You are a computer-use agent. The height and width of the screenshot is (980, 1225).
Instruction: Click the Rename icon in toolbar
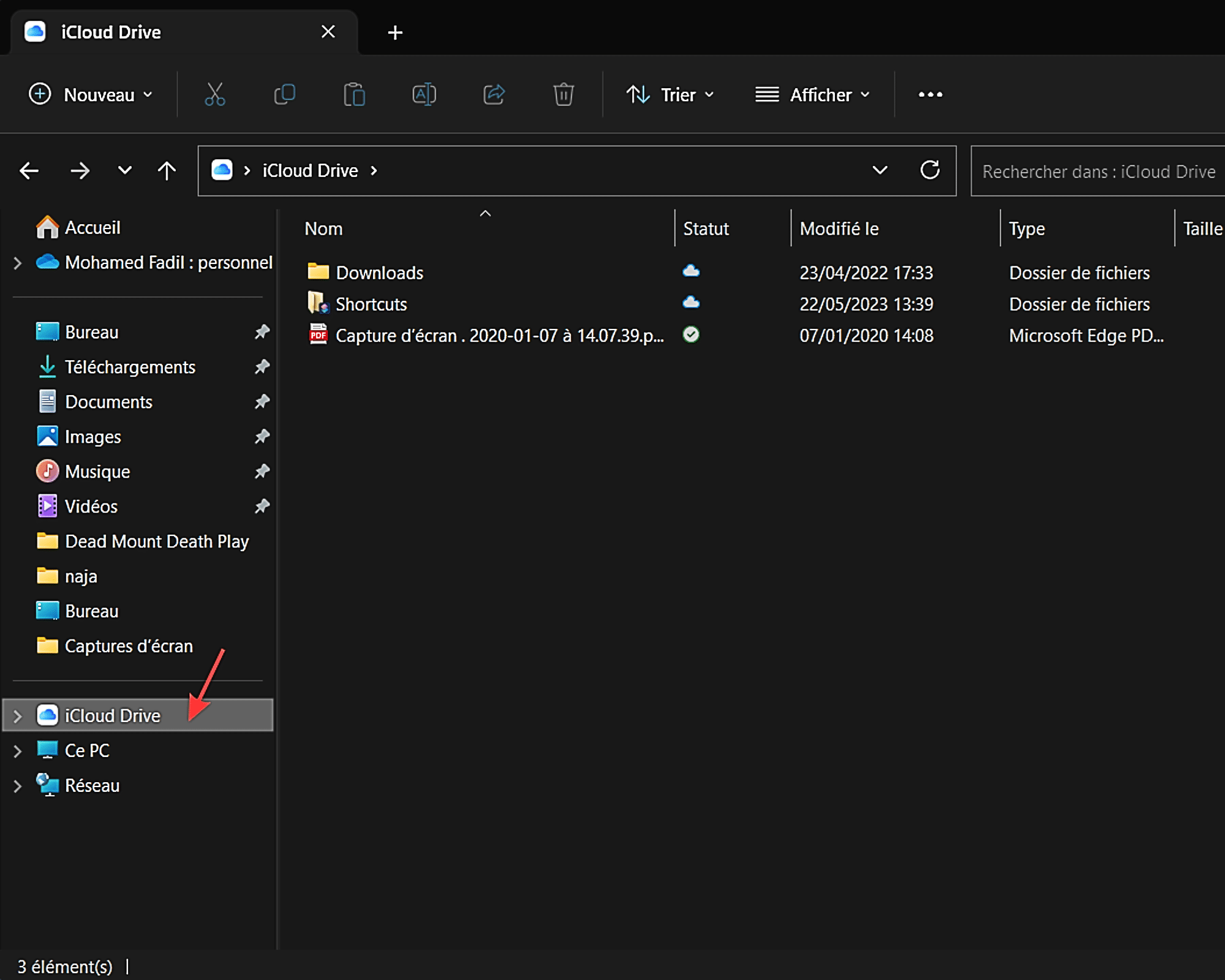[424, 94]
